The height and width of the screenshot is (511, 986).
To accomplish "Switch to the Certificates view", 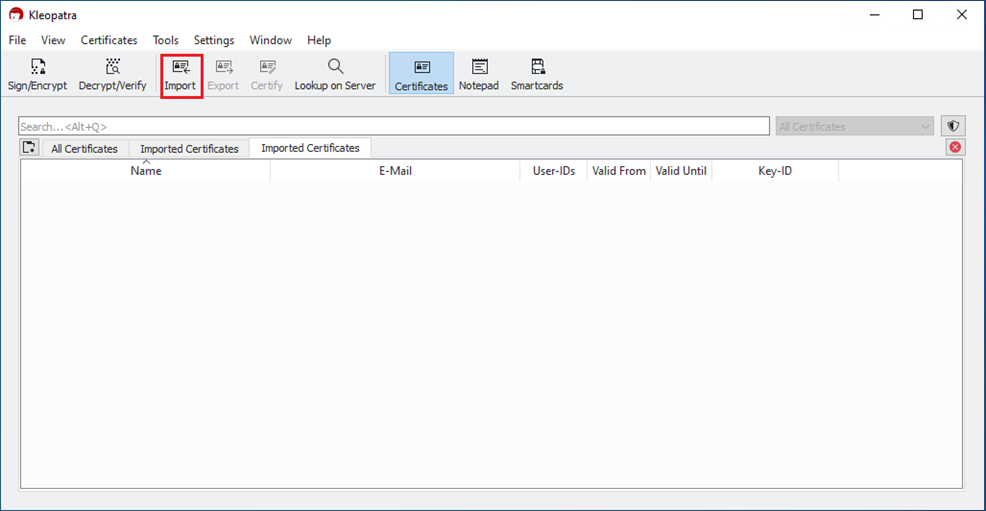I will 421,74.
